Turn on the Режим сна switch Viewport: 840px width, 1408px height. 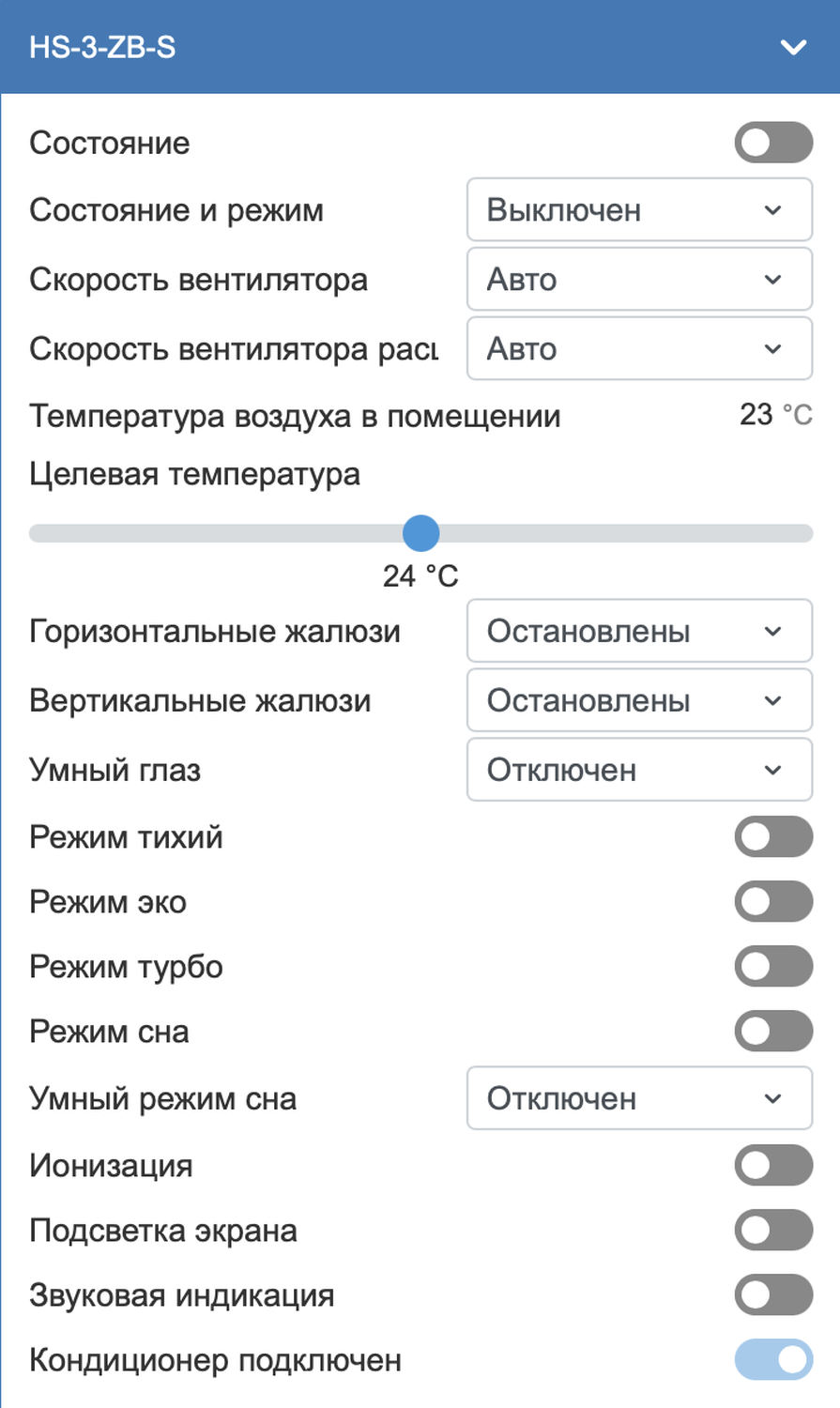tap(773, 1032)
